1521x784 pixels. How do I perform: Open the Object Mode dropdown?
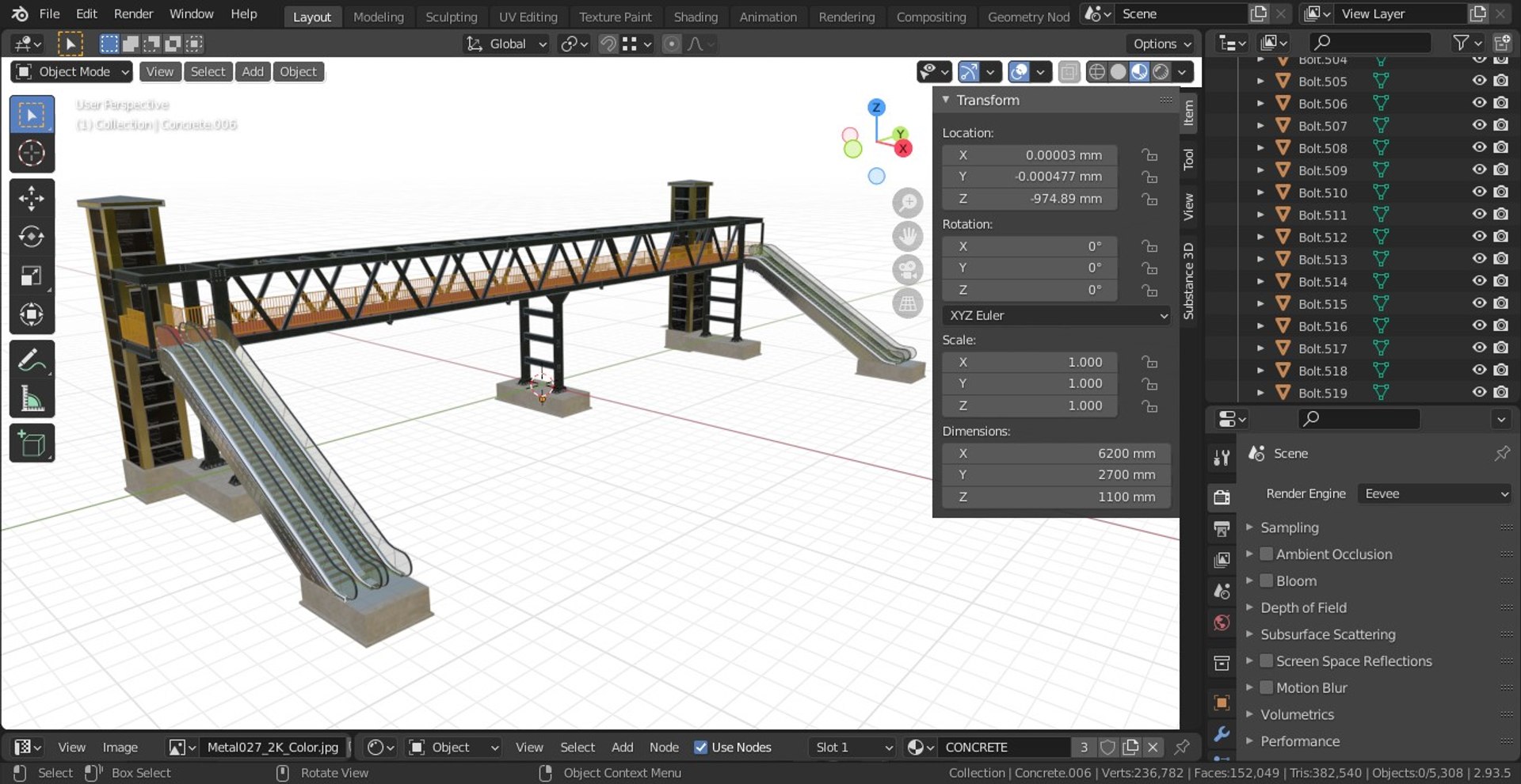(71, 72)
